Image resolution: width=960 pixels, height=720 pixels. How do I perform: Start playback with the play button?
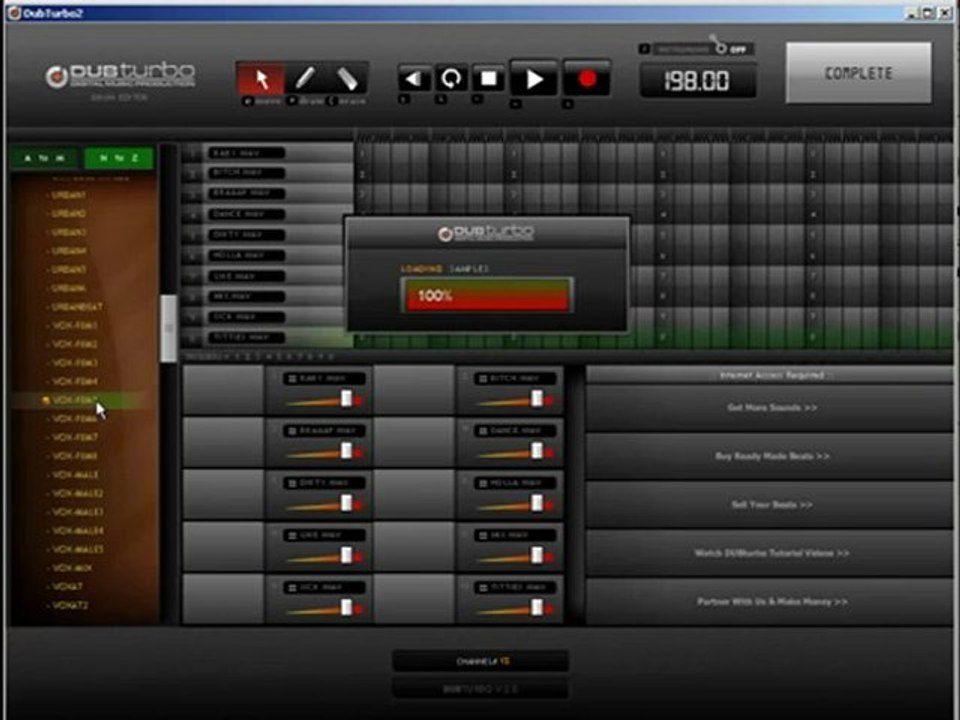[534, 79]
